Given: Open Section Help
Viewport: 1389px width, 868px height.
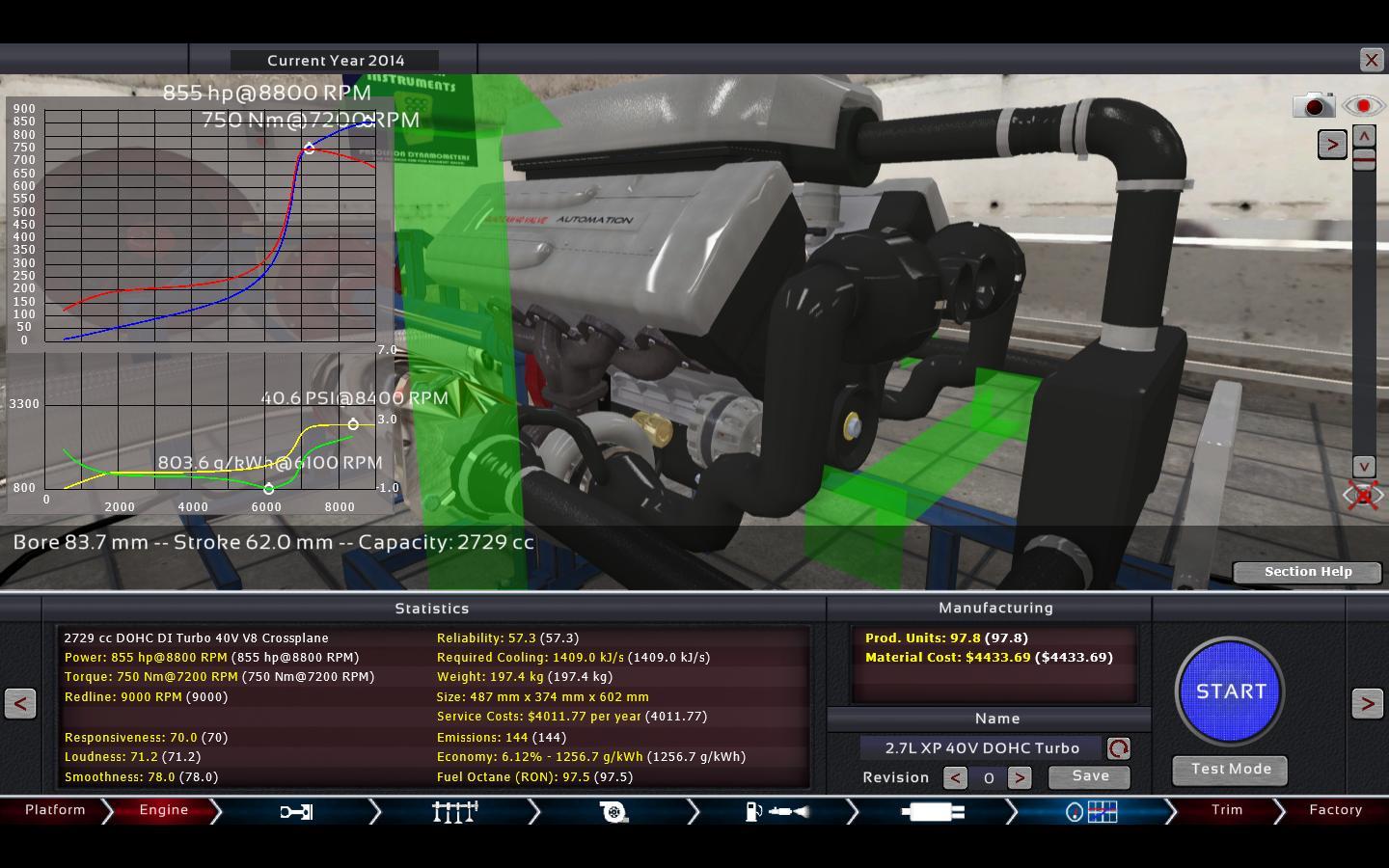Looking at the screenshot, I should click(x=1307, y=572).
